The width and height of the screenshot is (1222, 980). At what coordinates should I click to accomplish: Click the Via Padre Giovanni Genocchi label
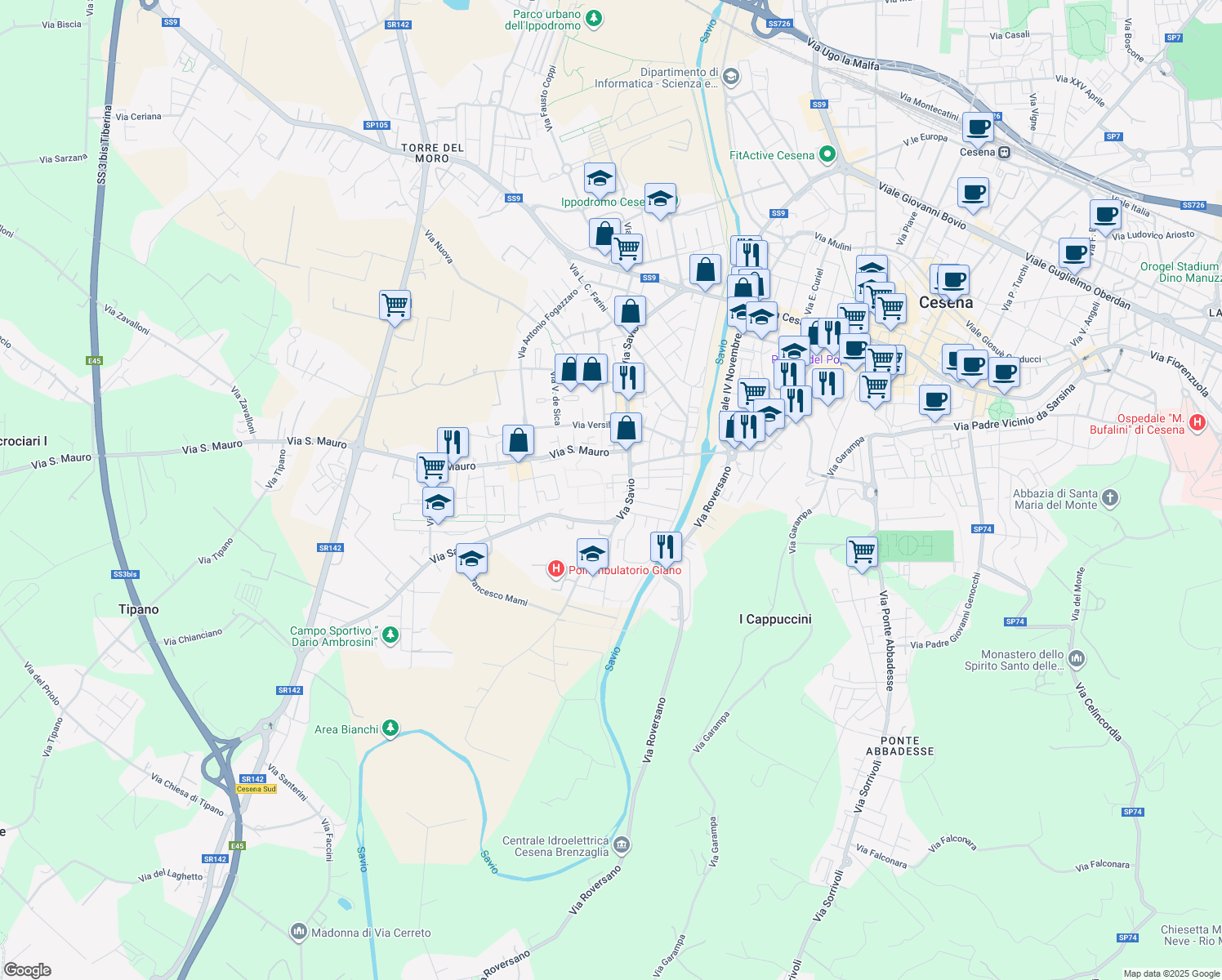point(945,611)
